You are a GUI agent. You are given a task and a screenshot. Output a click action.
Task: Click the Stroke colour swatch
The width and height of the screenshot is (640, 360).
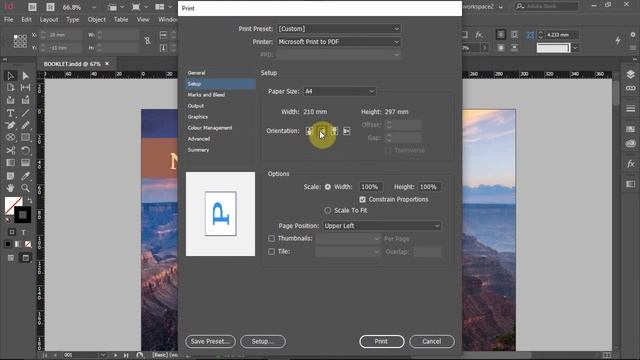pyautogui.click(x=23, y=215)
